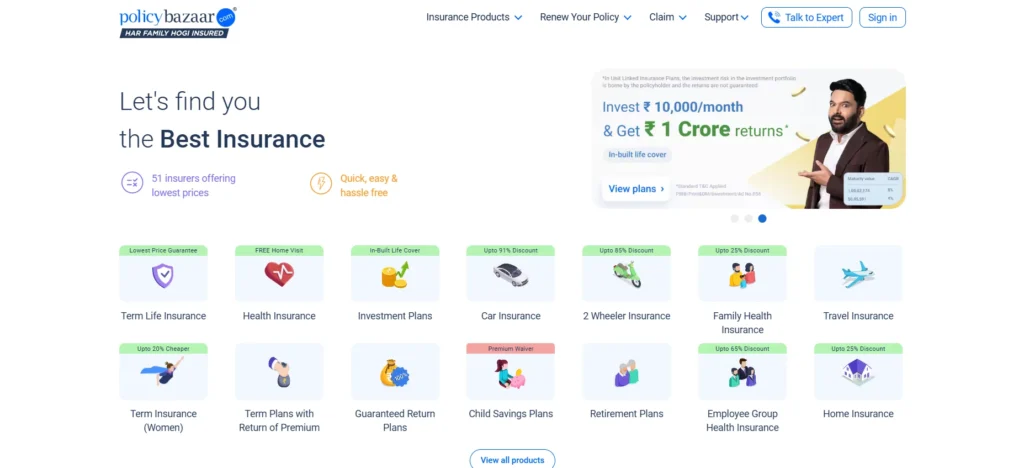Open the Term Life Insurance shield icon
Screen dimensions: 1024x468
163,275
